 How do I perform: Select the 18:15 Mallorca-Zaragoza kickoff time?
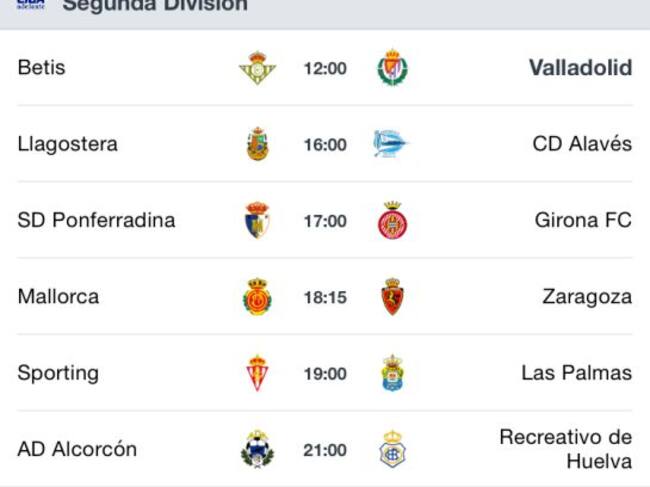(325, 297)
